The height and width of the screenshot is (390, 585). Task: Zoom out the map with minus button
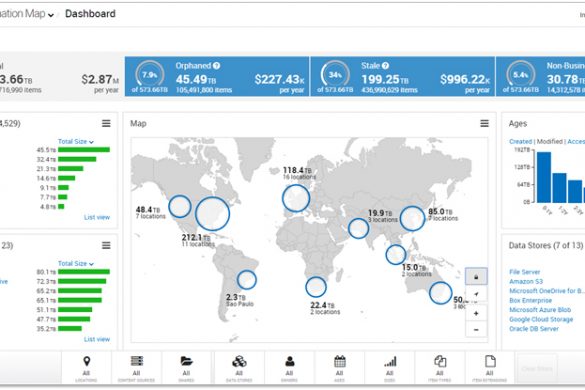(x=476, y=330)
